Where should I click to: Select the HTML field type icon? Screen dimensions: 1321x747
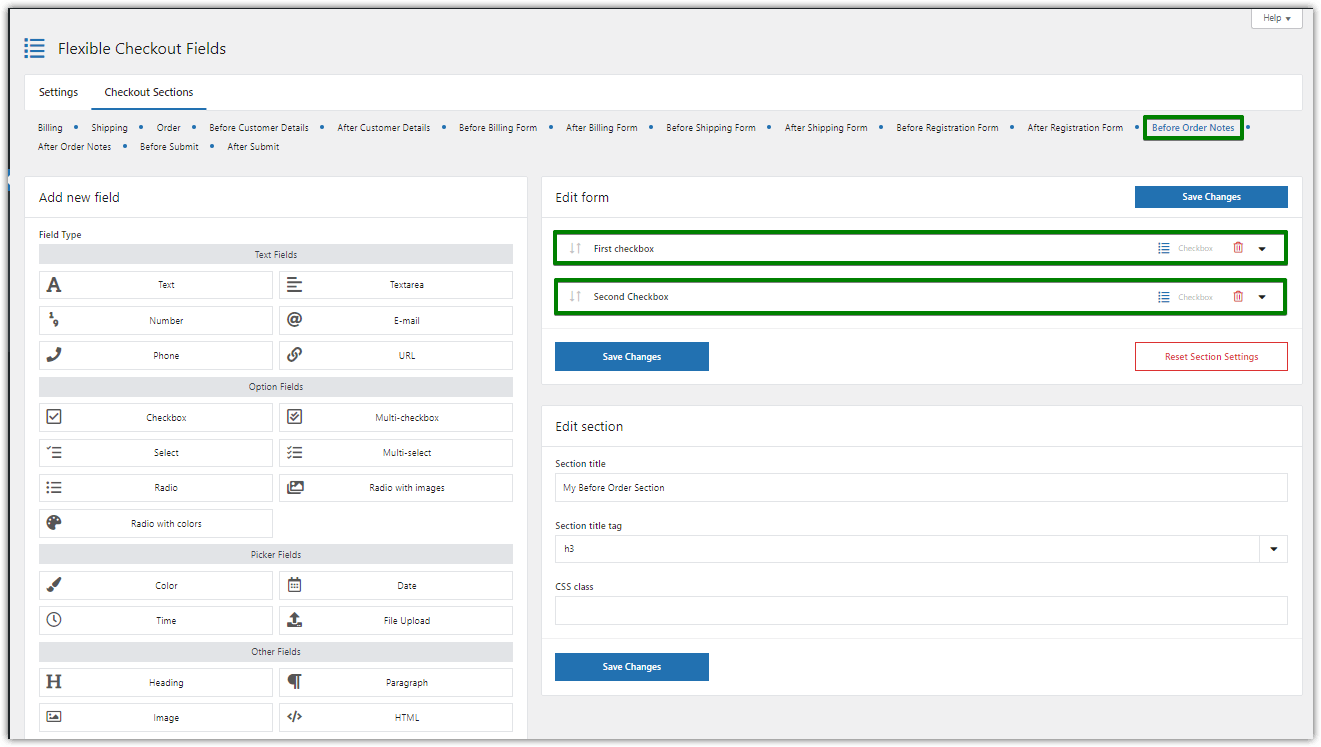coord(295,717)
